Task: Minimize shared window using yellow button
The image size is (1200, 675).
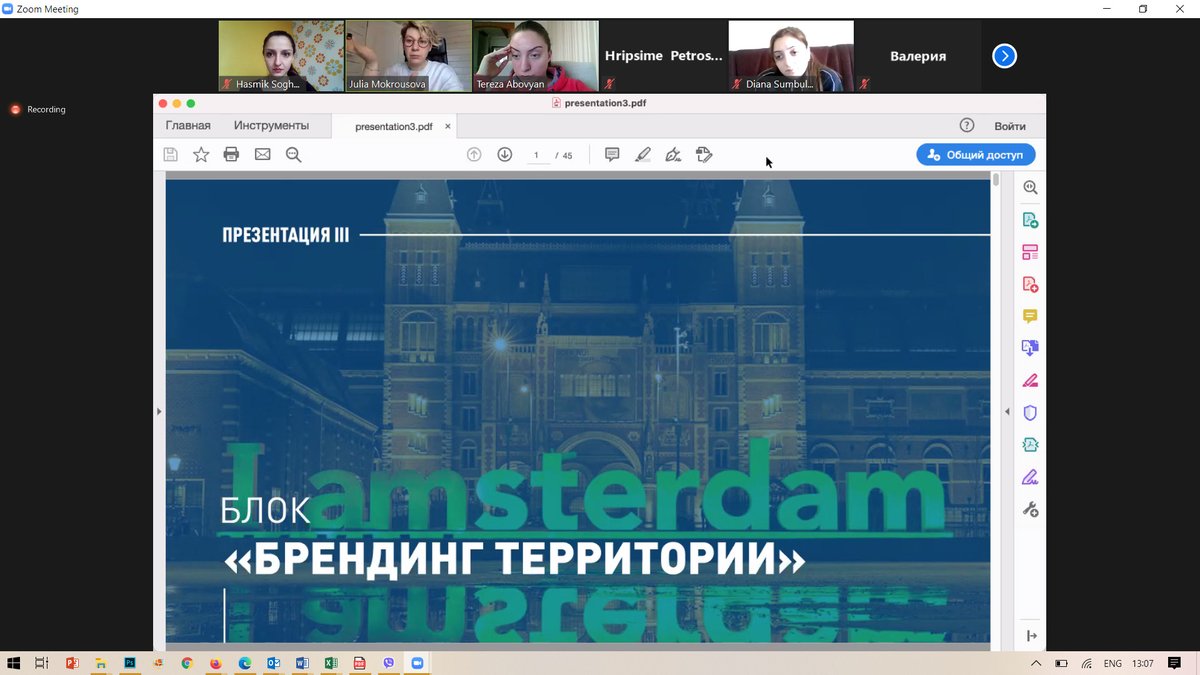Action: tap(177, 103)
